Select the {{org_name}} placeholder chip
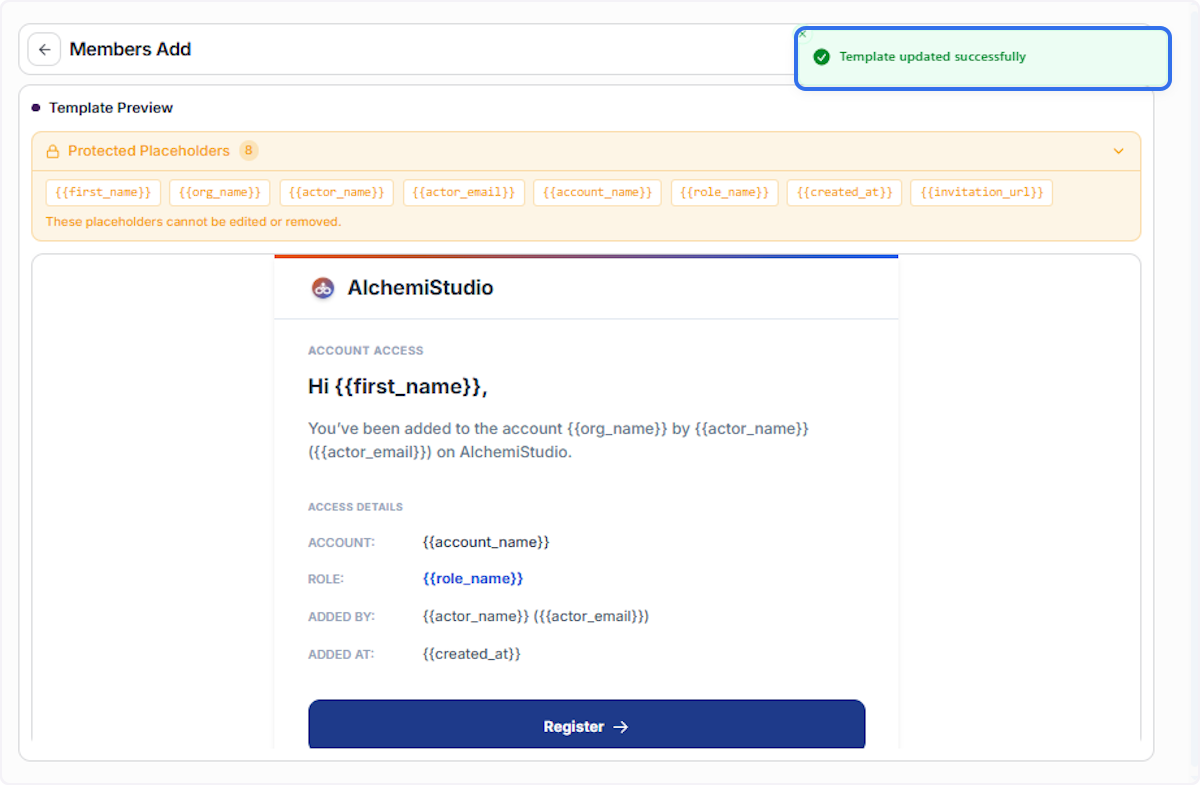The image size is (1200, 785). point(219,192)
